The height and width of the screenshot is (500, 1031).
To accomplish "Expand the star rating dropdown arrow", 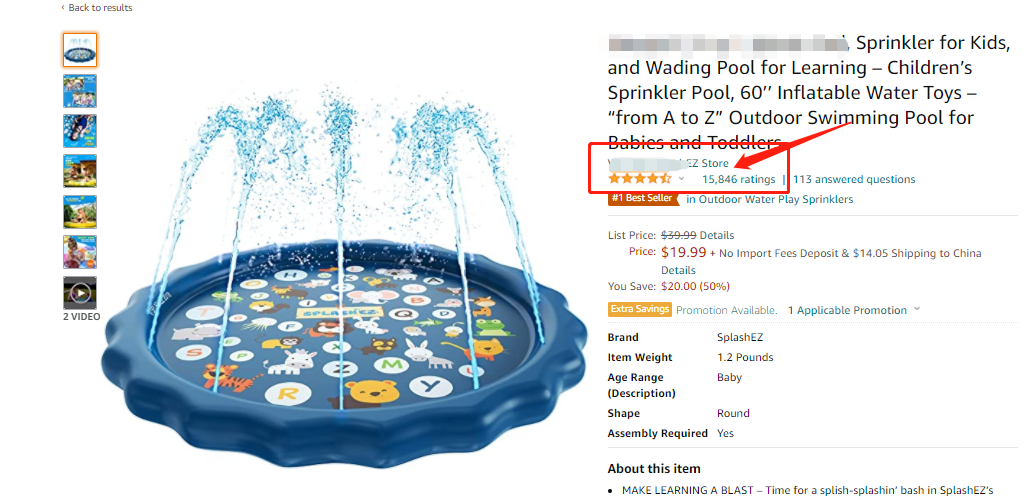I will click(681, 179).
